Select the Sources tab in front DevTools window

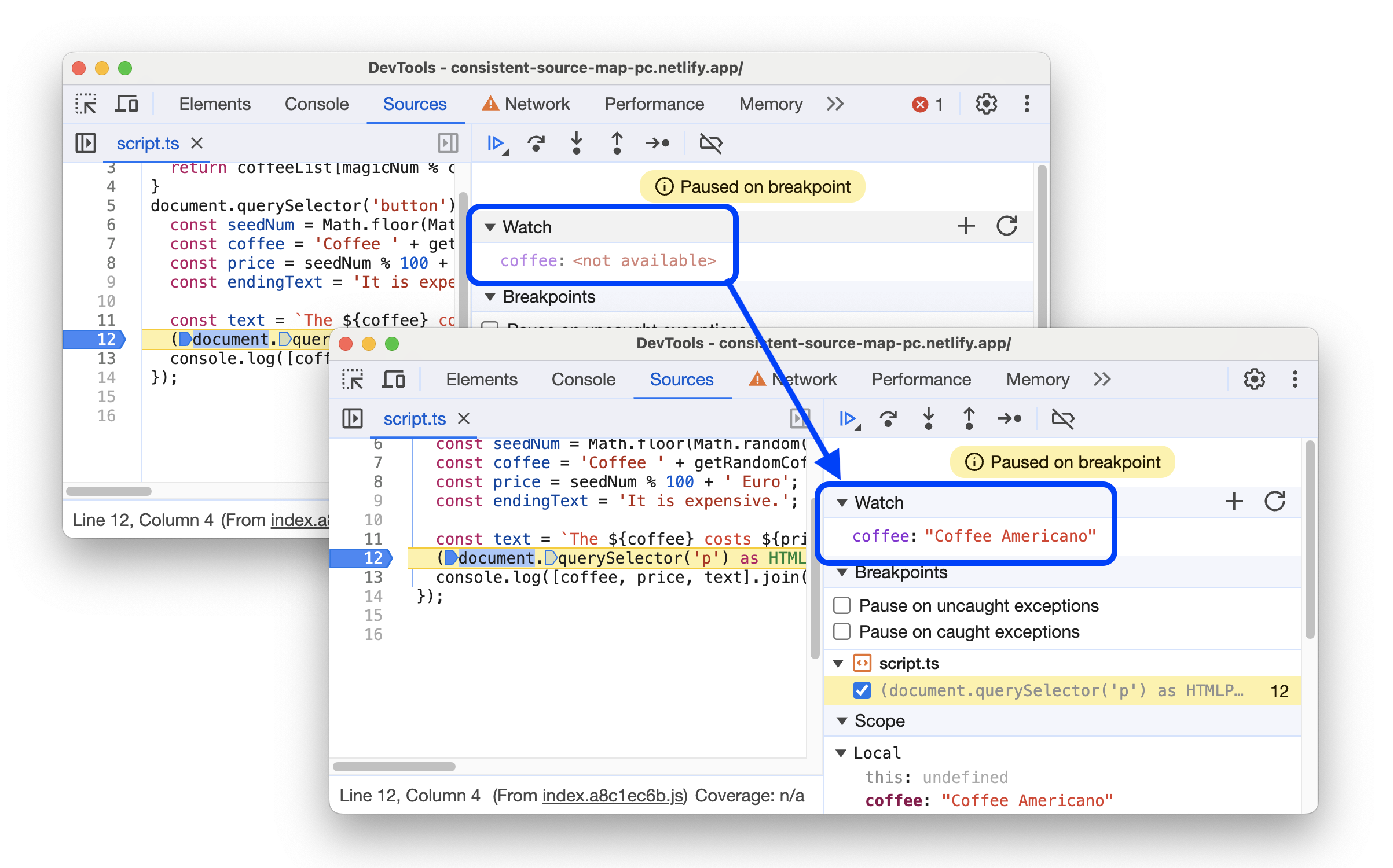tap(680, 378)
